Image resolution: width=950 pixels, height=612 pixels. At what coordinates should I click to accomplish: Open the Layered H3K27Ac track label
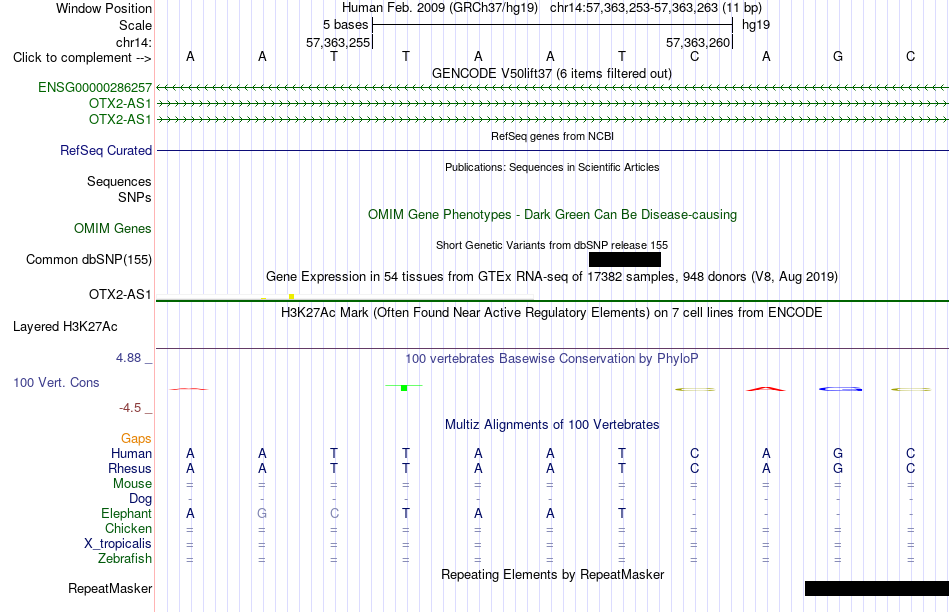[x=65, y=327]
